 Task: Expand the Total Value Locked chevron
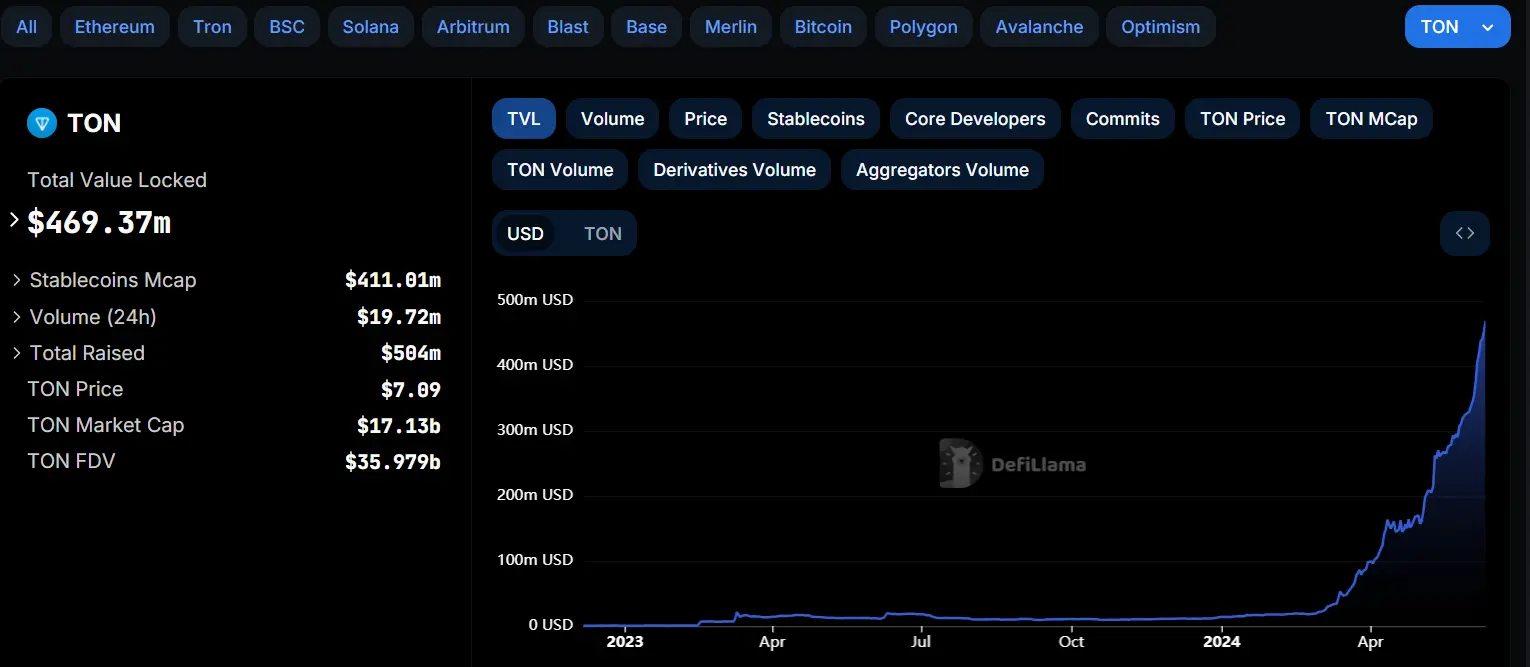[14, 220]
